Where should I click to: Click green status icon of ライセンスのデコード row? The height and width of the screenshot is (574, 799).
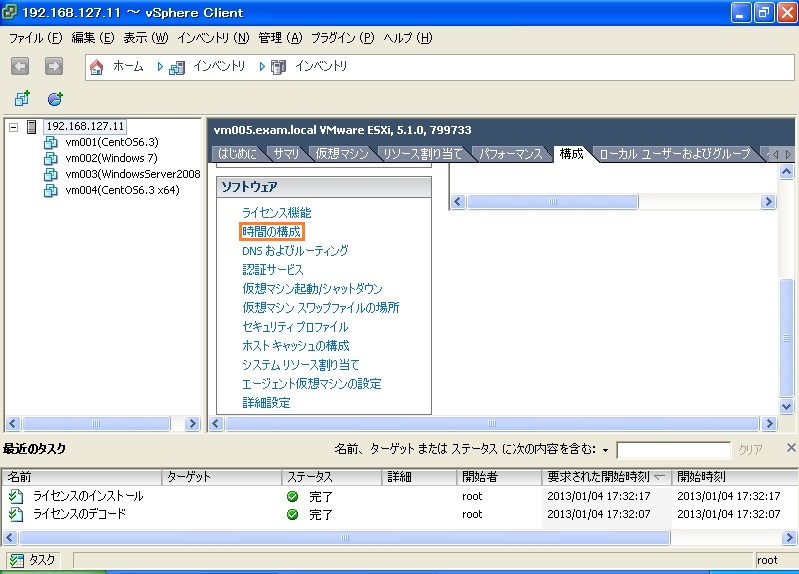292,514
